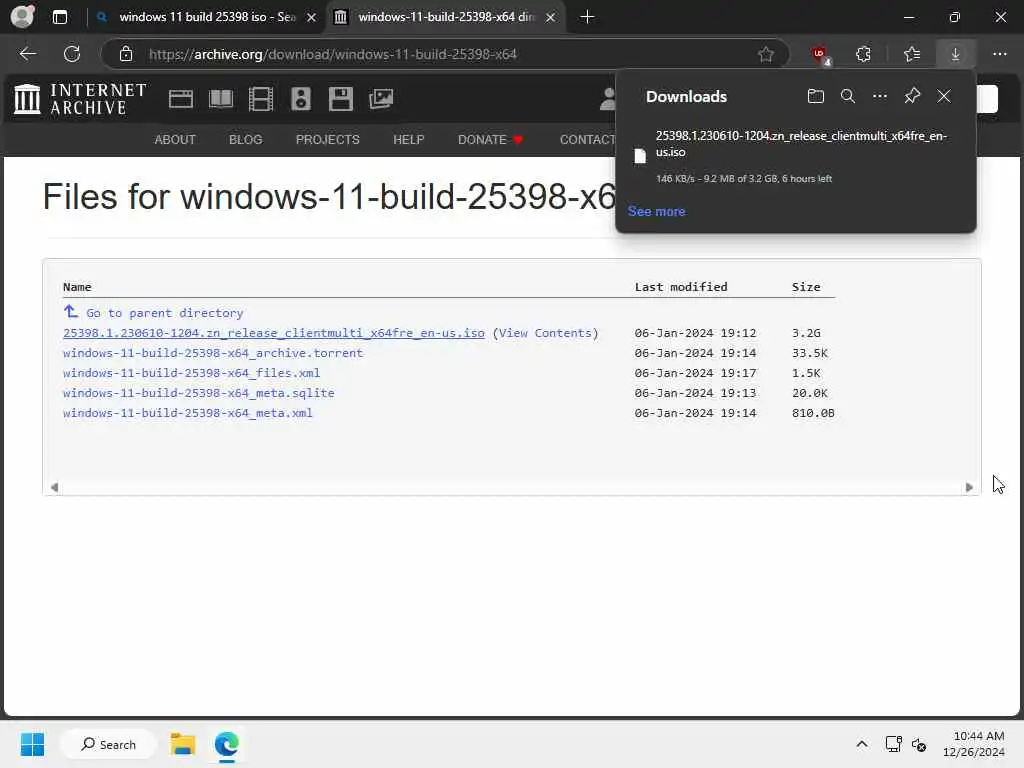Open the Software floppy disk icon
This screenshot has height=768, width=1024.
(341, 99)
